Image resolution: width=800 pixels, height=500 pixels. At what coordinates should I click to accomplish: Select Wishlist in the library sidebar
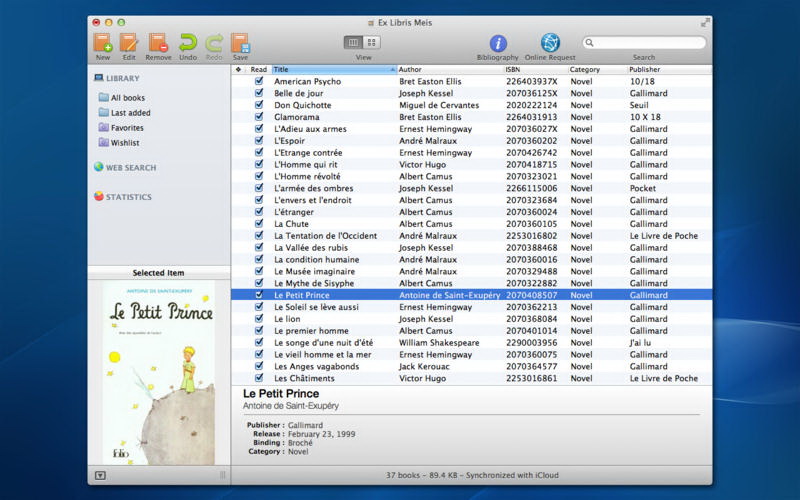click(x=125, y=143)
